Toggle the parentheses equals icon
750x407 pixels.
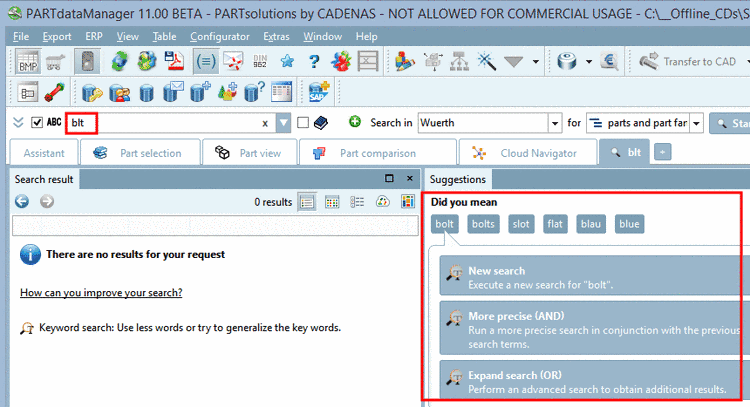[206, 62]
